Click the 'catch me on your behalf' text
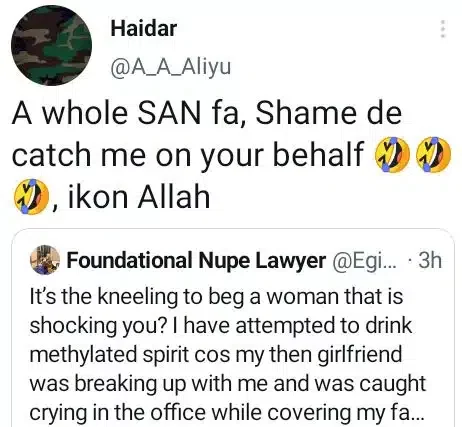Viewport: 462px width, 427px height. pyautogui.click(x=188, y=155)
